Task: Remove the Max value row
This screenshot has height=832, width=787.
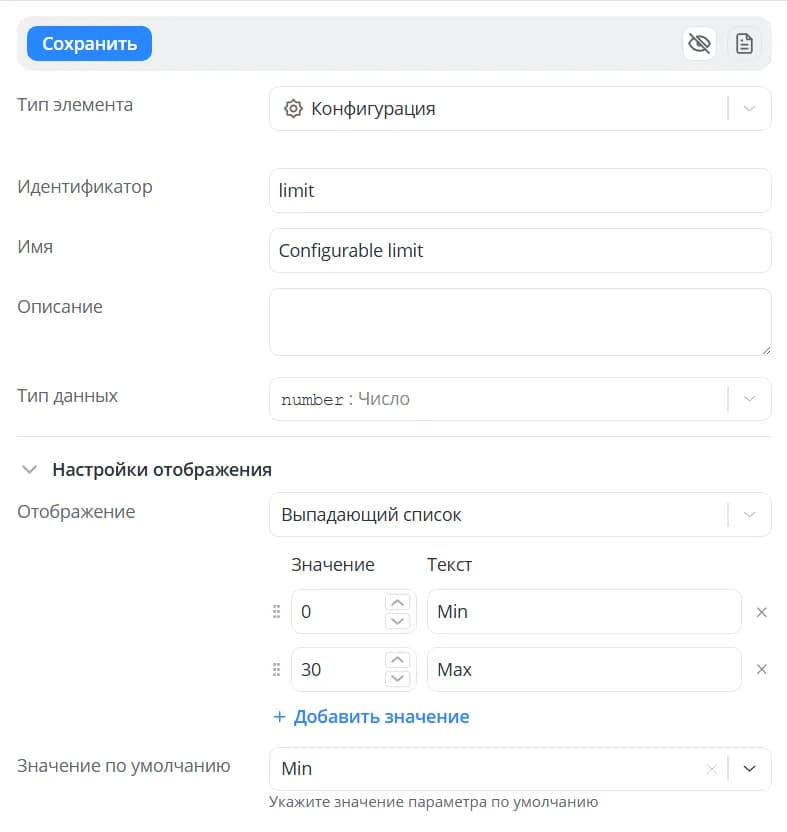Action: coord(762,670)
